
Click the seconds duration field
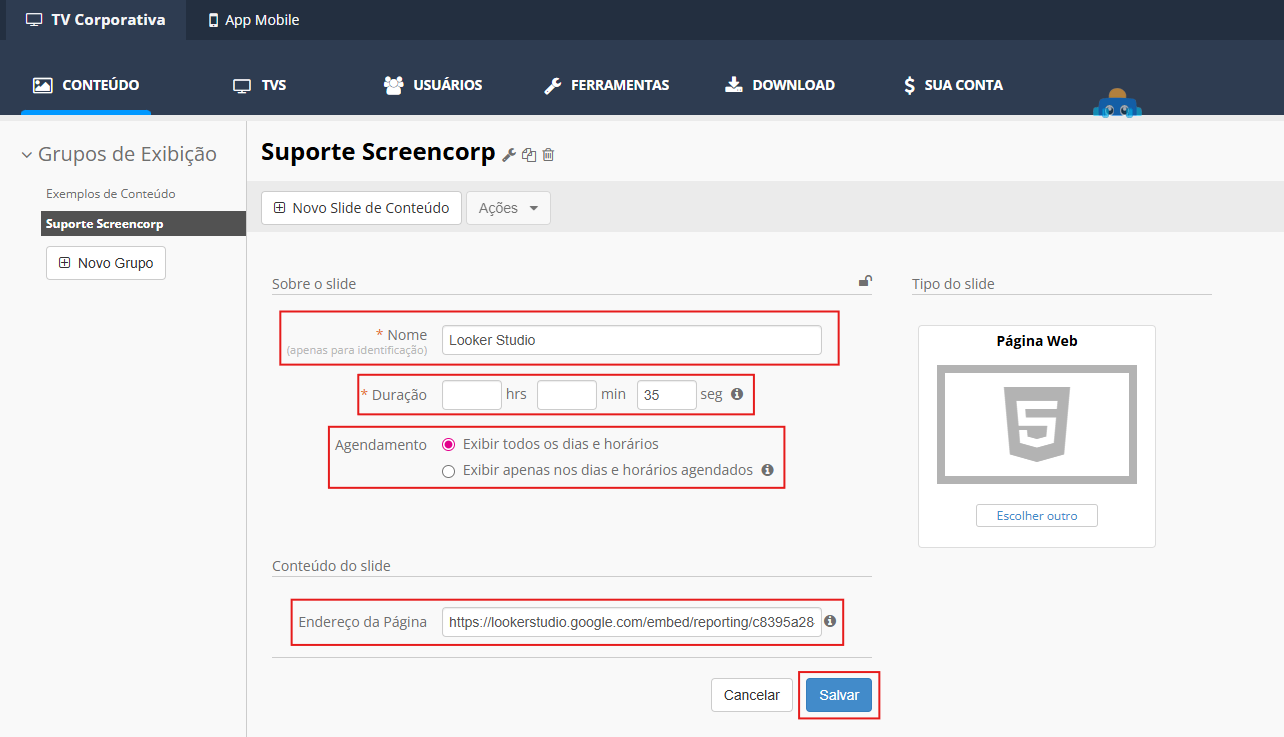pos(667,395)
